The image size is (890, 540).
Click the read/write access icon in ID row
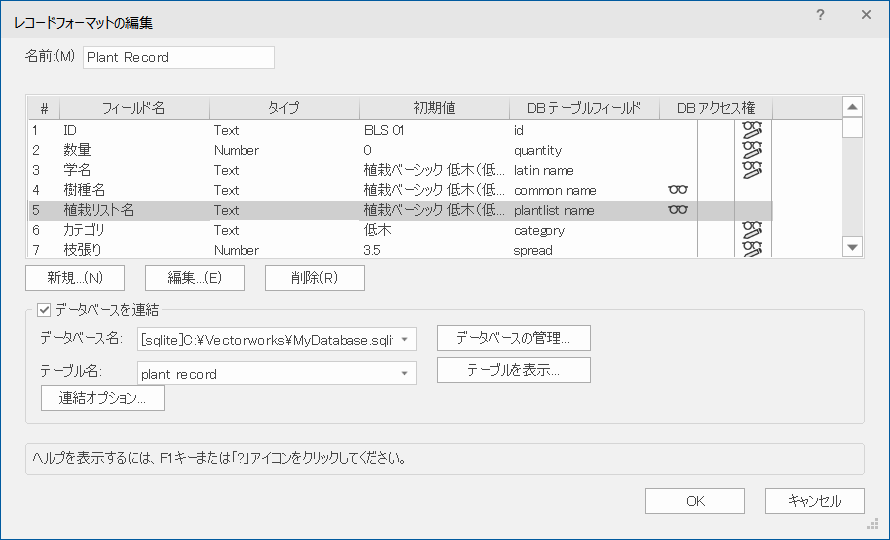752,130
